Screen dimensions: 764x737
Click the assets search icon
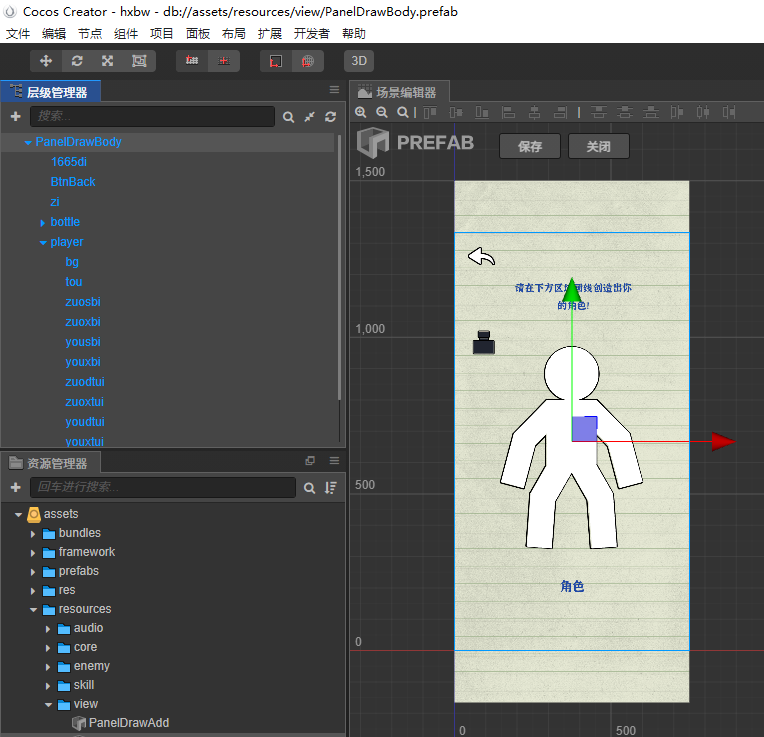click(309, 488)
